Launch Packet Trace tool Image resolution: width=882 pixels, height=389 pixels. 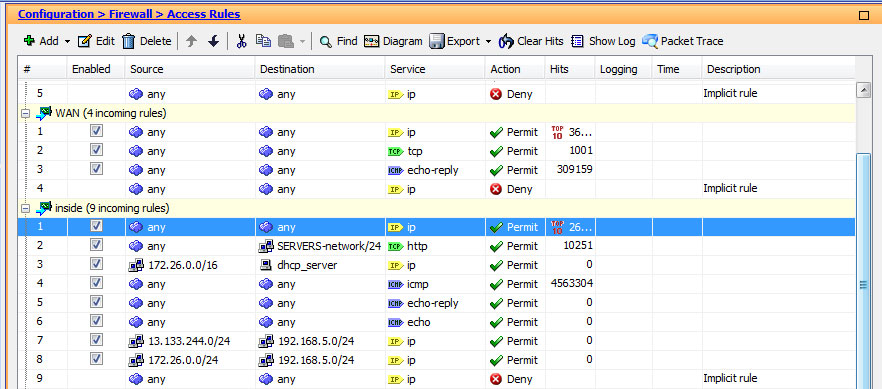tap(682, 41)
